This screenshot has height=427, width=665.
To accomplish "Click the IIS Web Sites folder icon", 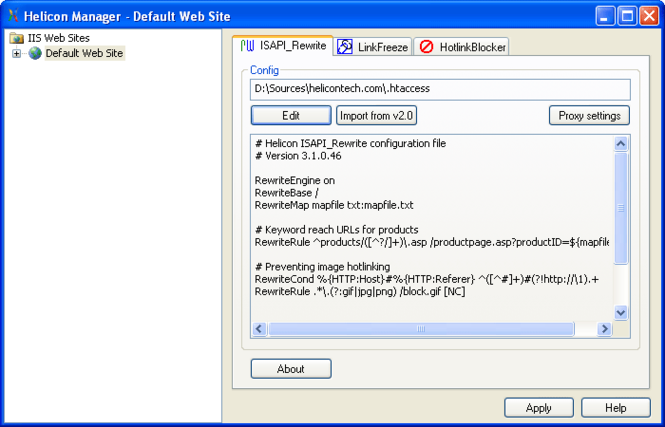I will click(16, 38).
